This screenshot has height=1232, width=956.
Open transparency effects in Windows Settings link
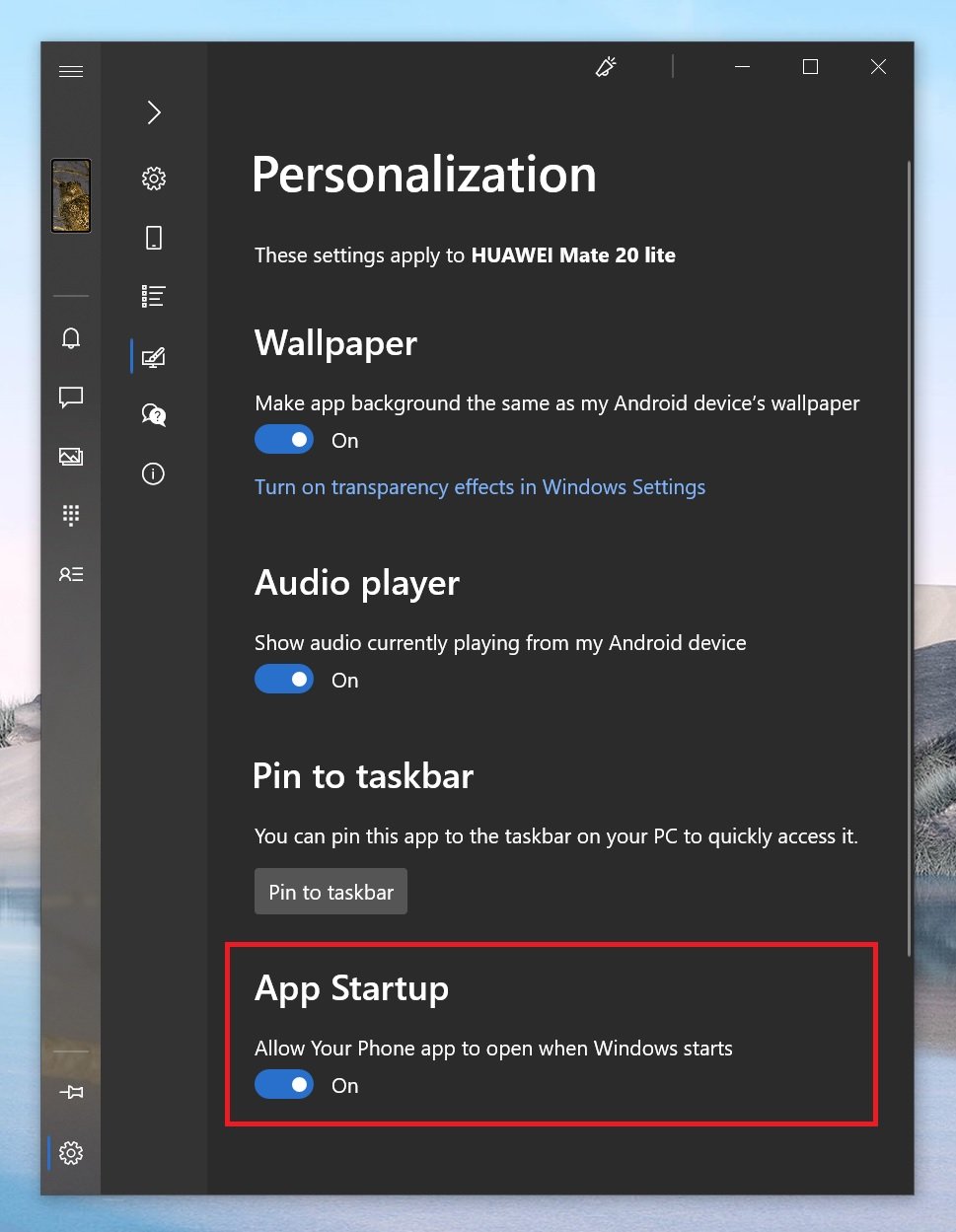click(479, 487)
